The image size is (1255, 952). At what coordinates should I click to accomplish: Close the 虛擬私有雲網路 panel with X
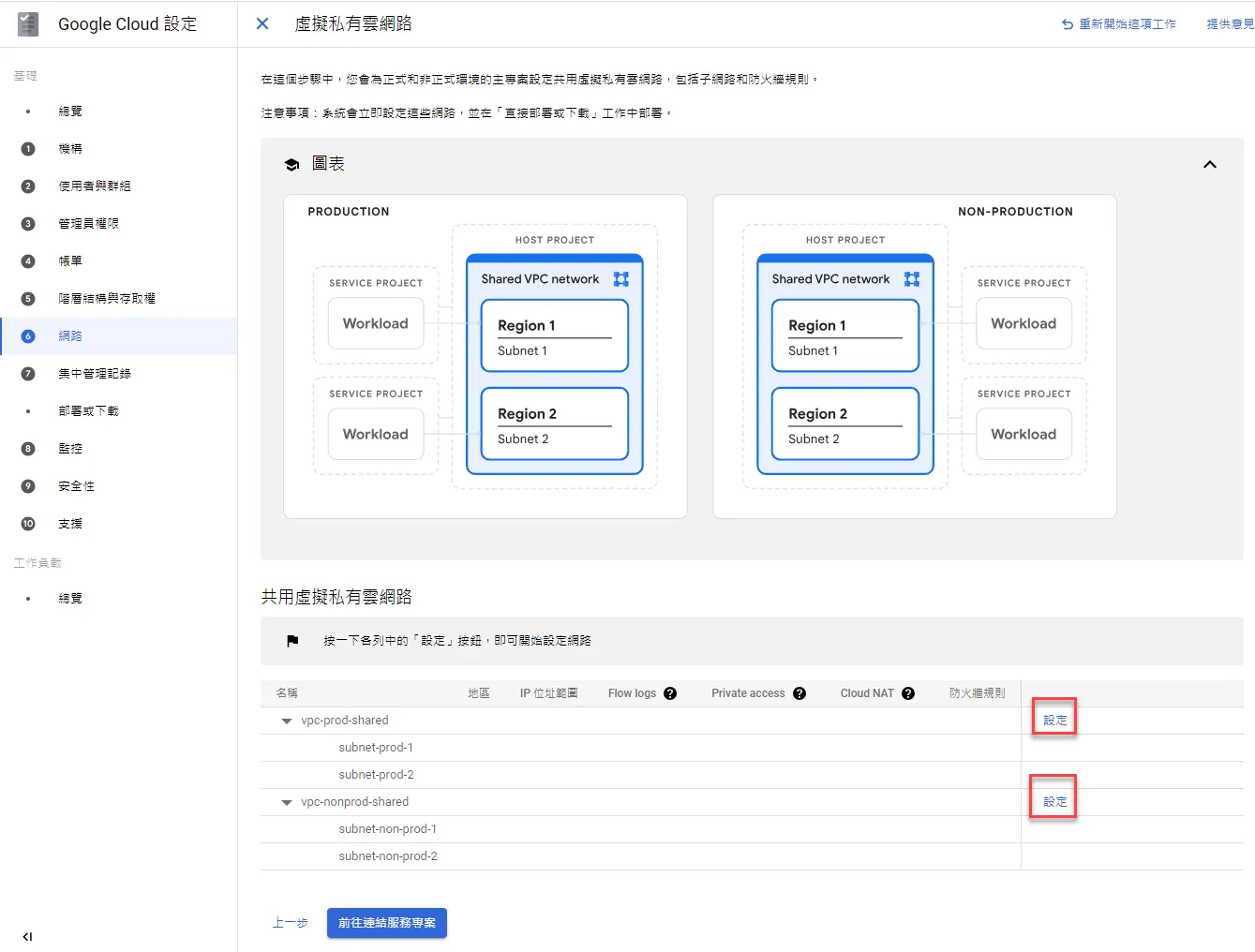pos(262,23)
